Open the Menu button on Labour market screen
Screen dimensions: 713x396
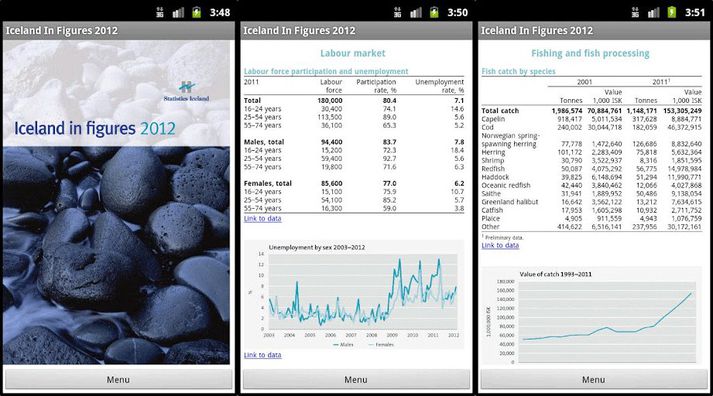click(356, 379)
